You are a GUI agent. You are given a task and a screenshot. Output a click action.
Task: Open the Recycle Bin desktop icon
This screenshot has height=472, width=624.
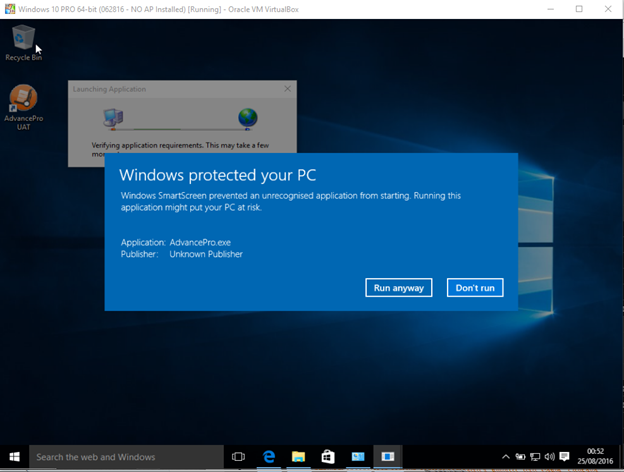pyautogui.click(x=23, y=43)
